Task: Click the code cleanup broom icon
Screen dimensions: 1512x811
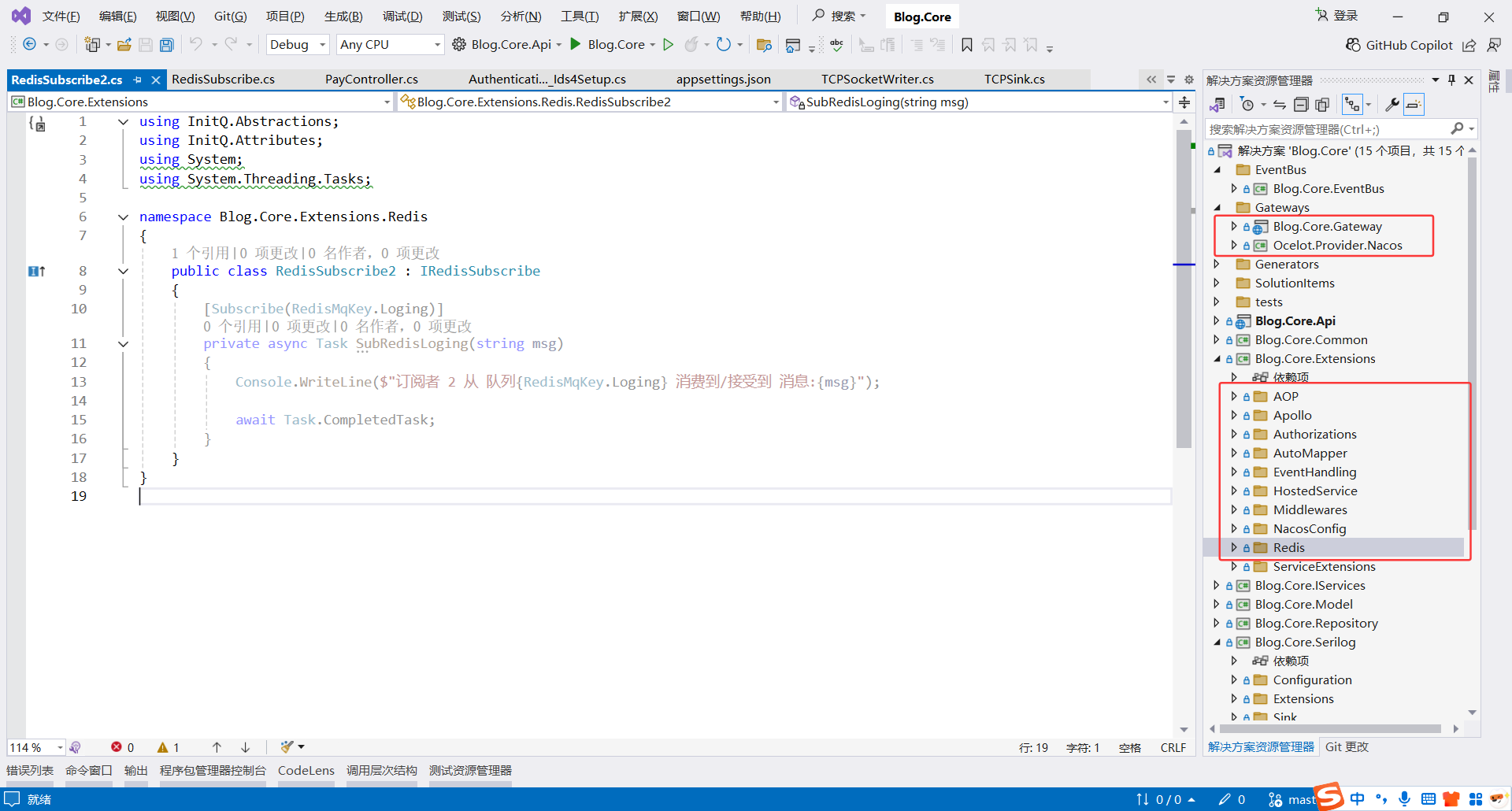Action: (287, 746)
